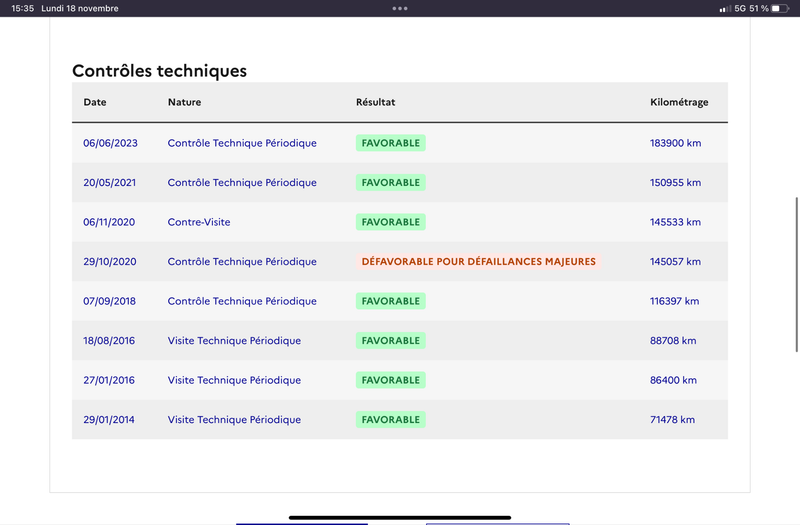800x525 pixels.
Task: Select date 06/11/2020
Action: tap(109, 222)
